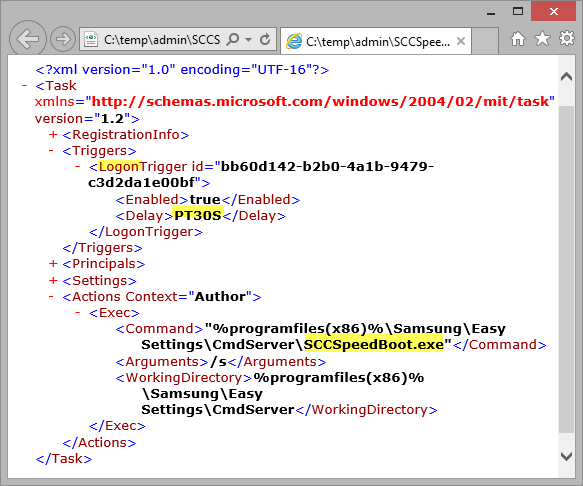Expand the RegistrationInfo node

53,134
